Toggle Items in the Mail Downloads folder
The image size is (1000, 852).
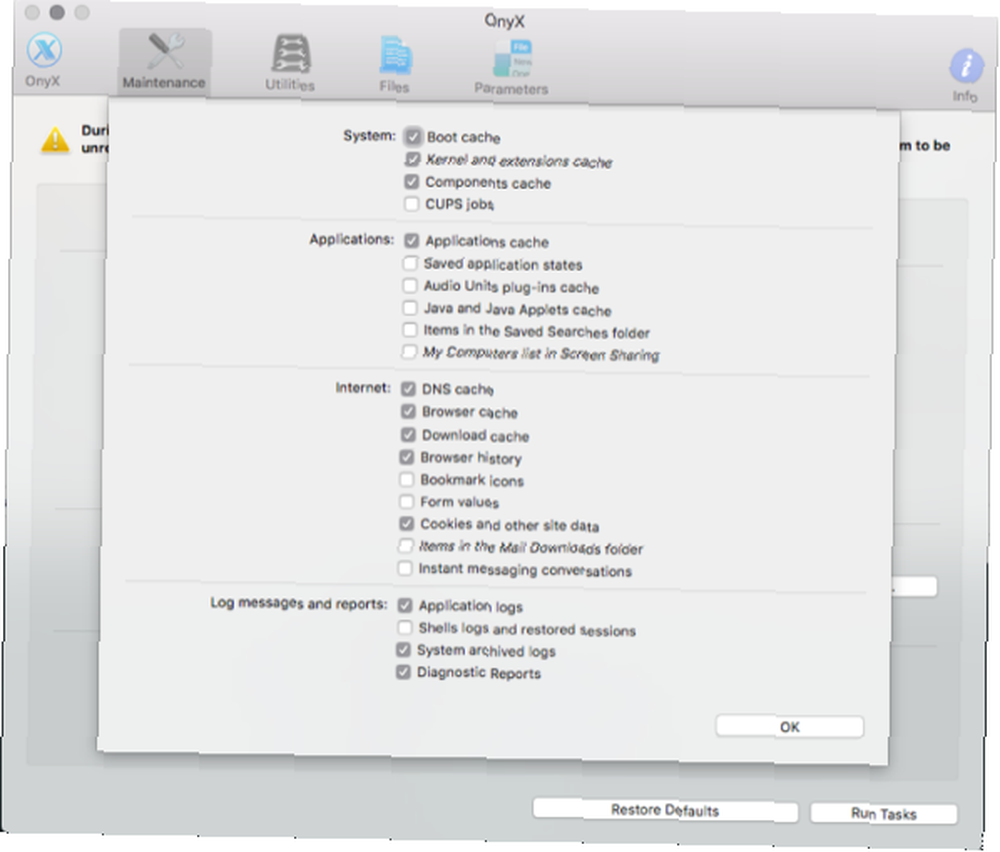(x=406, y=546)
